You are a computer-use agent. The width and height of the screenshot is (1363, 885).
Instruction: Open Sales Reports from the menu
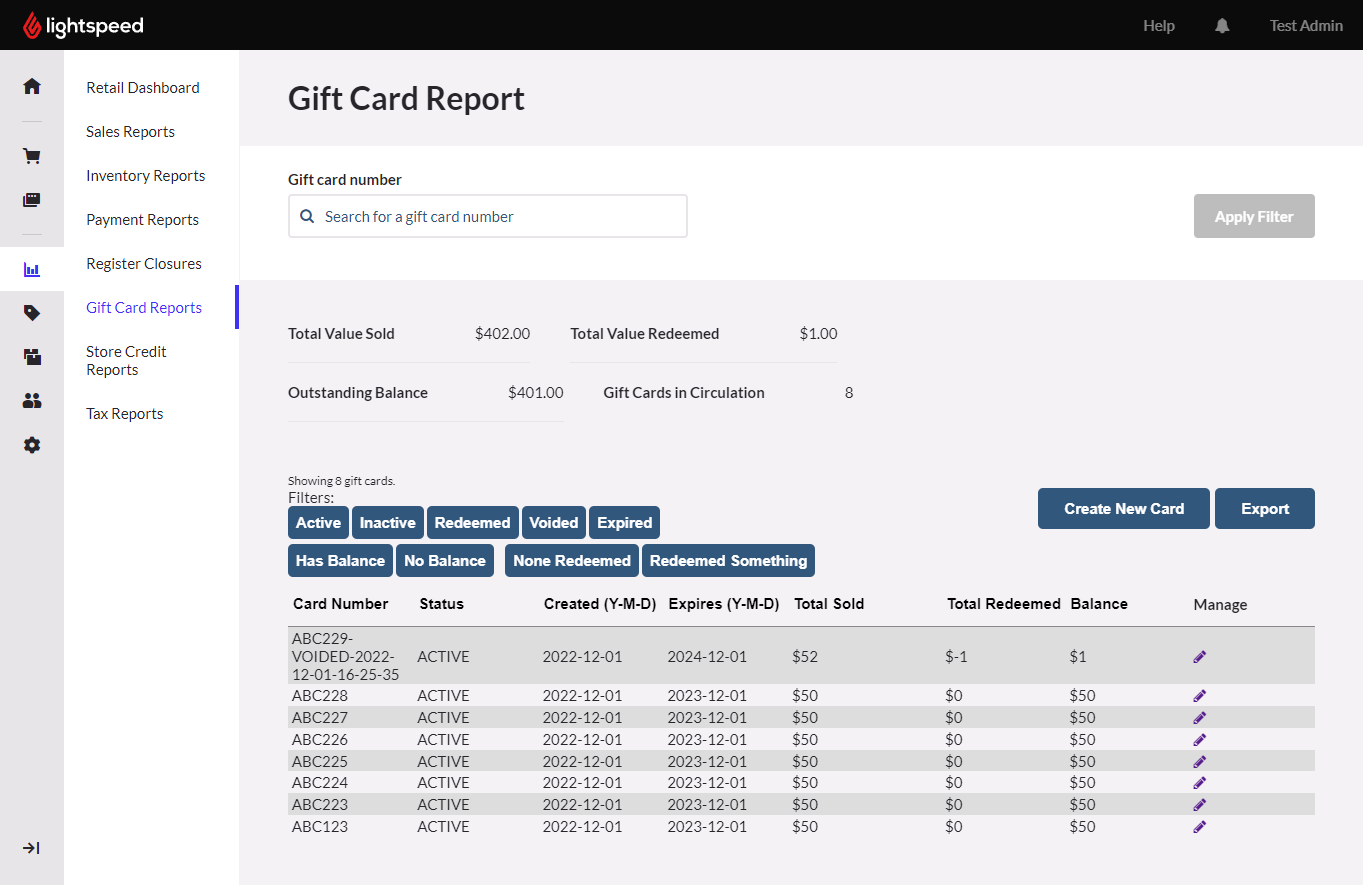coord(130,132)
